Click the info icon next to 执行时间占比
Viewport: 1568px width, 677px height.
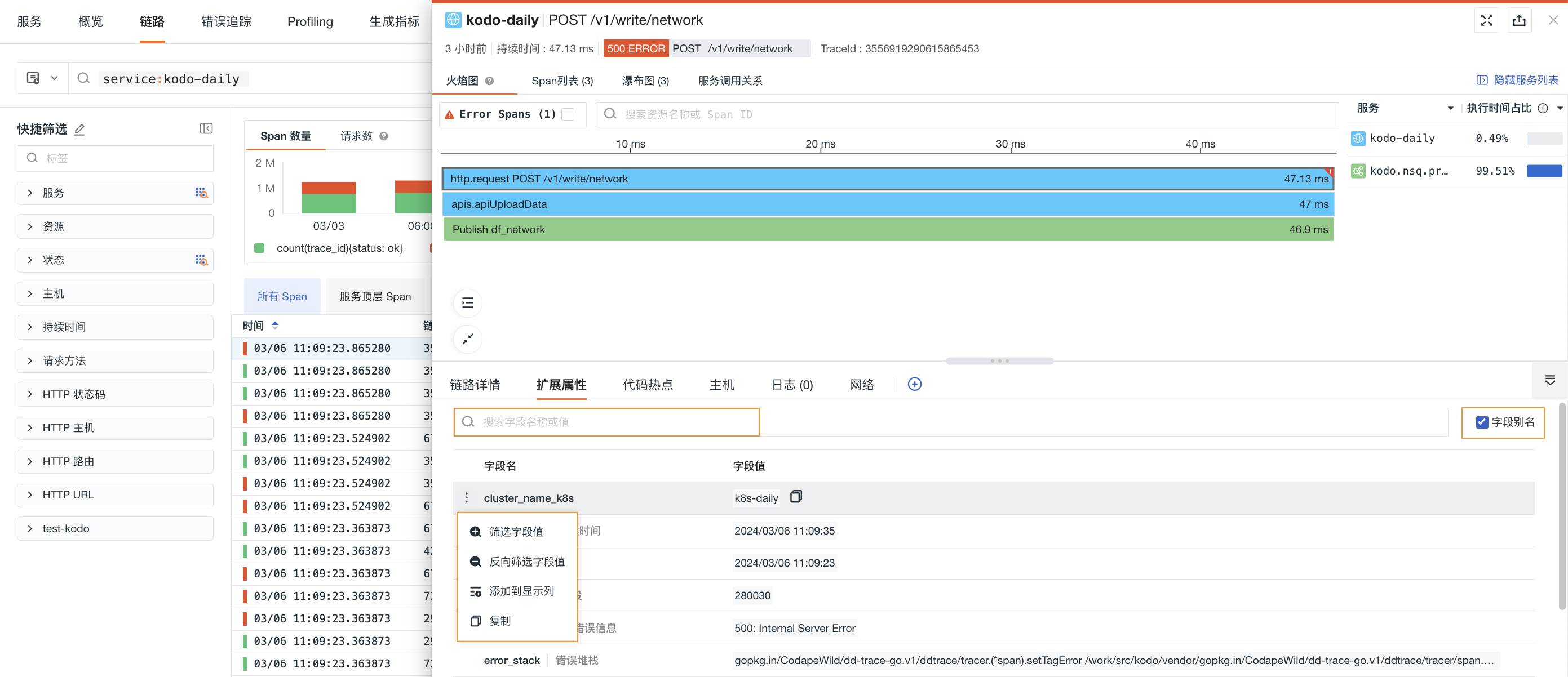(1543, 108)
